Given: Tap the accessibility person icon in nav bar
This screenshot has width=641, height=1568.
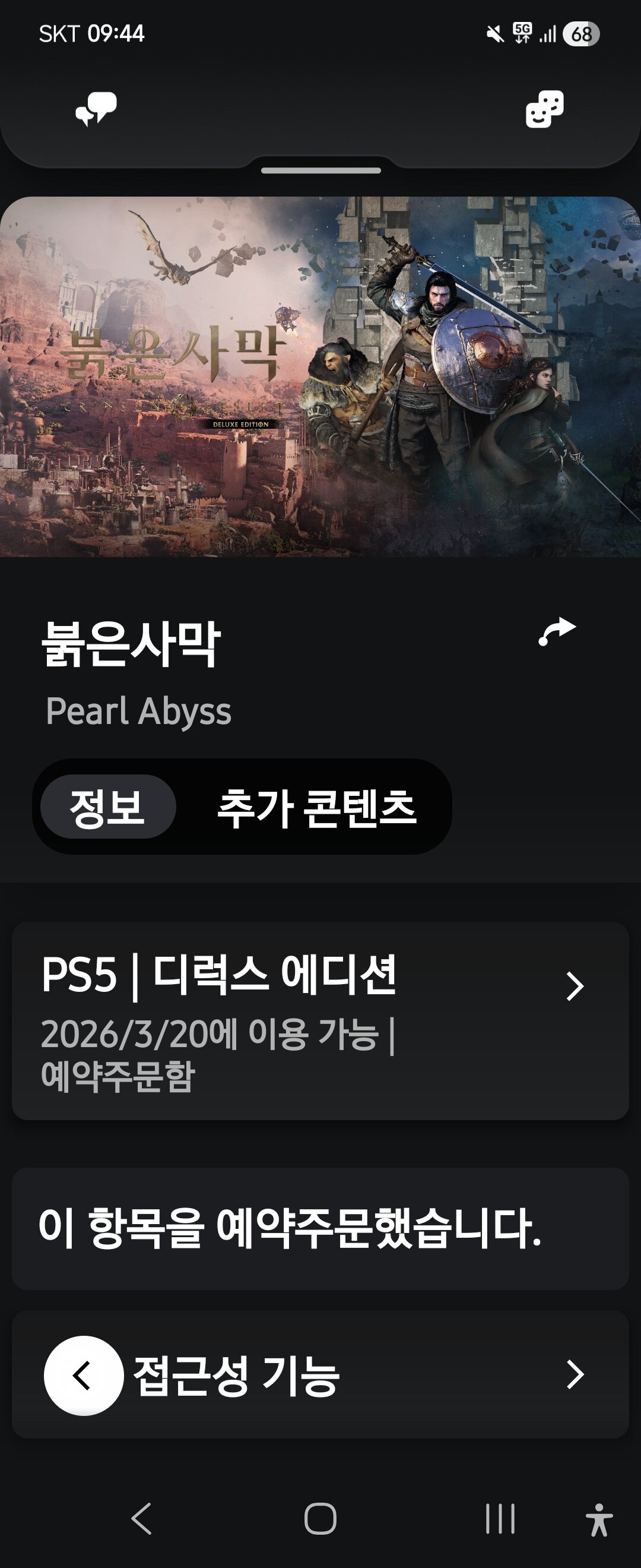Looking at the screenshot, I should click(599, 1519).
